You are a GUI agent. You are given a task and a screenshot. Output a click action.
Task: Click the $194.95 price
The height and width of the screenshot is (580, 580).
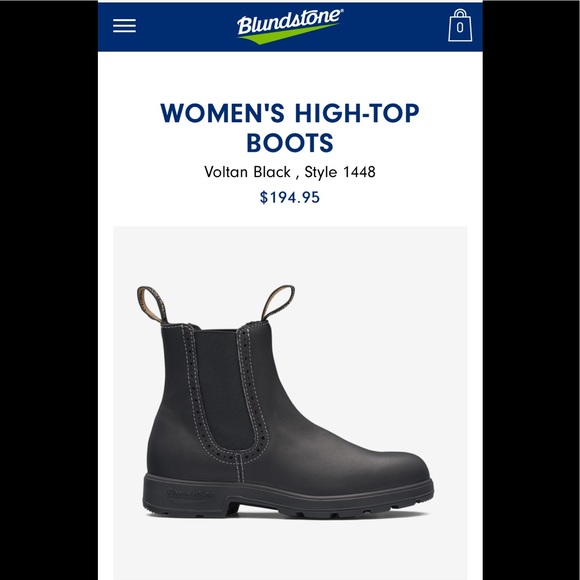(x=290, y=197)
